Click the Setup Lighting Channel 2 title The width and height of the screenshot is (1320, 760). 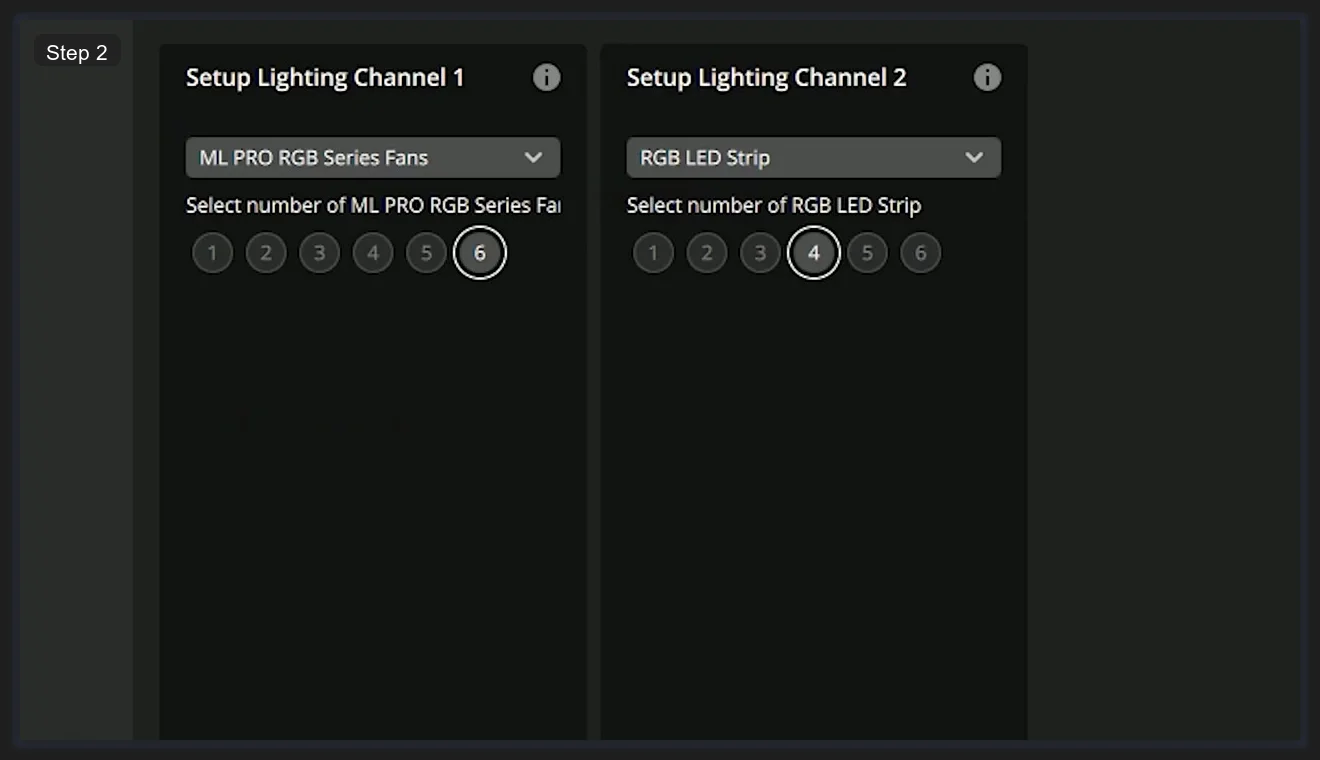766,77
